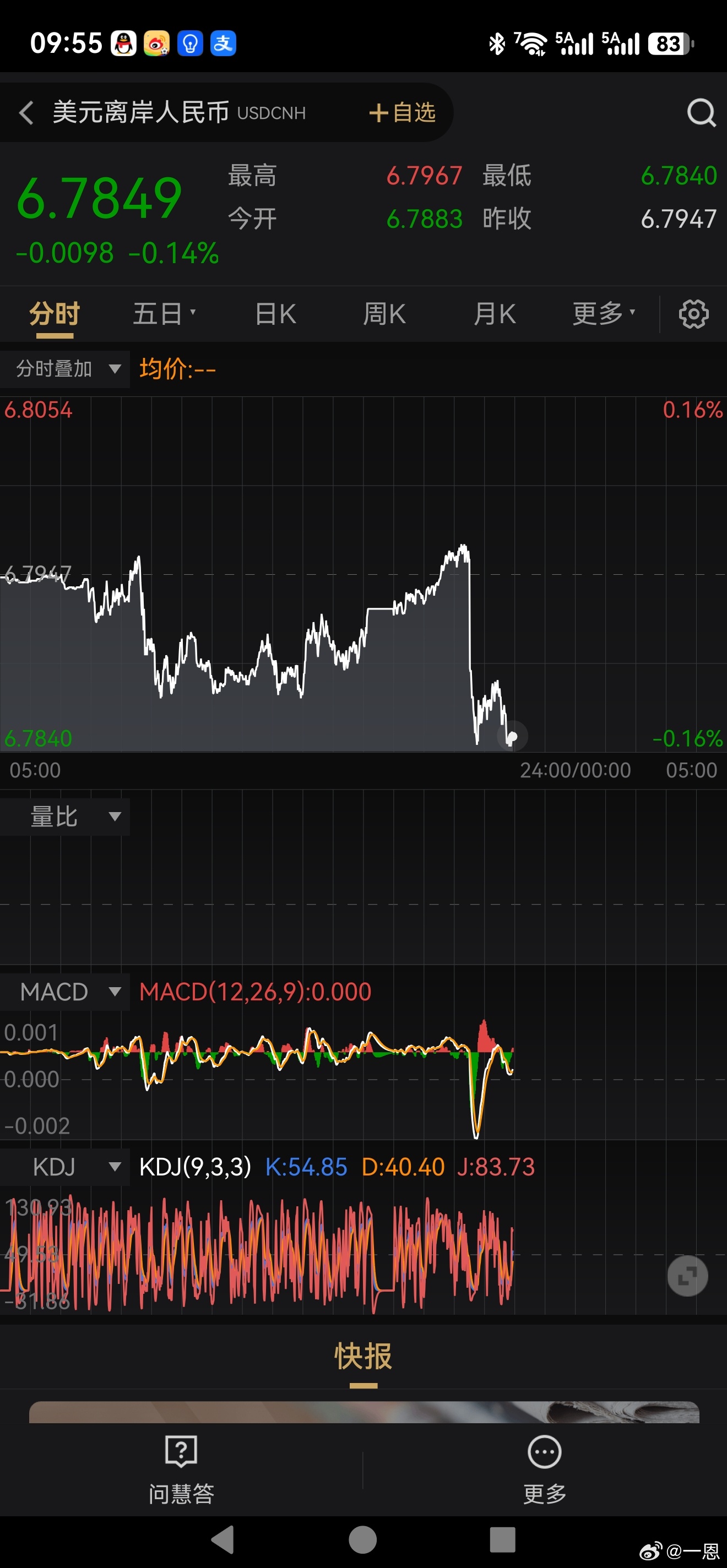Tap the Bluetooth status icon
Viewport: 727px width, 1568px height.
coord(497,44)
